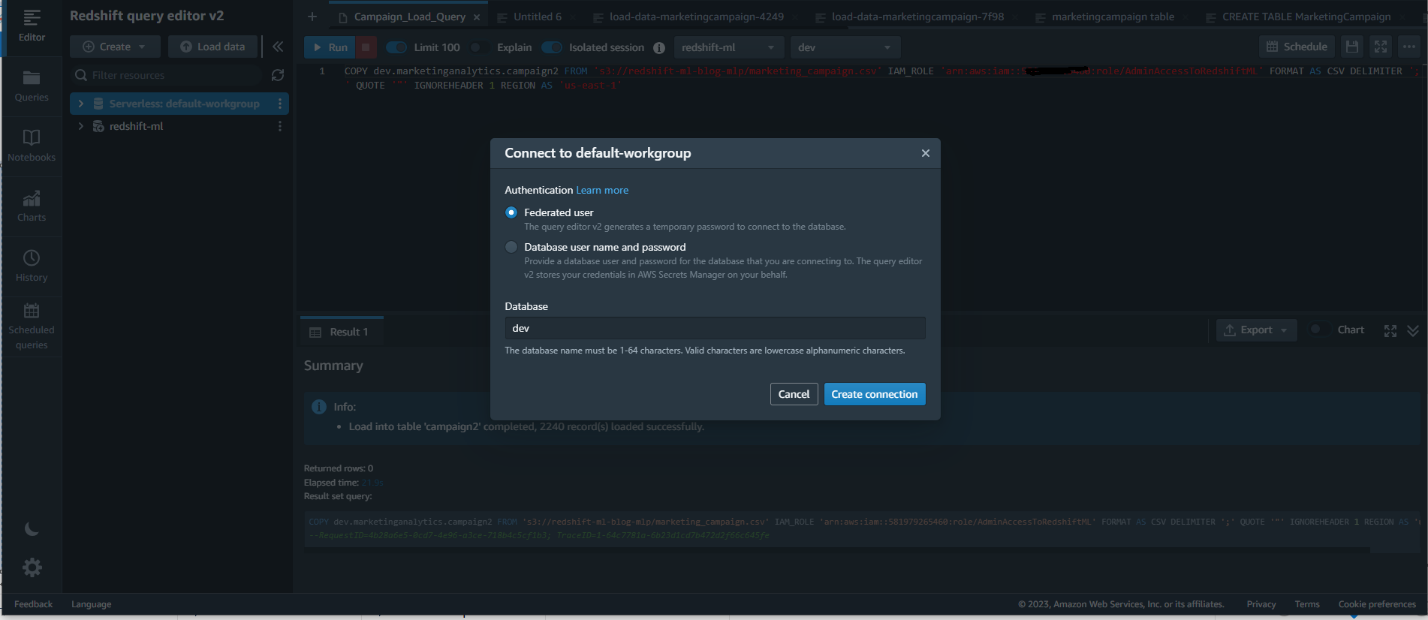Open Feedback link in footer
The height and width of the screenshot is (620, 1428).
point(33,604)
